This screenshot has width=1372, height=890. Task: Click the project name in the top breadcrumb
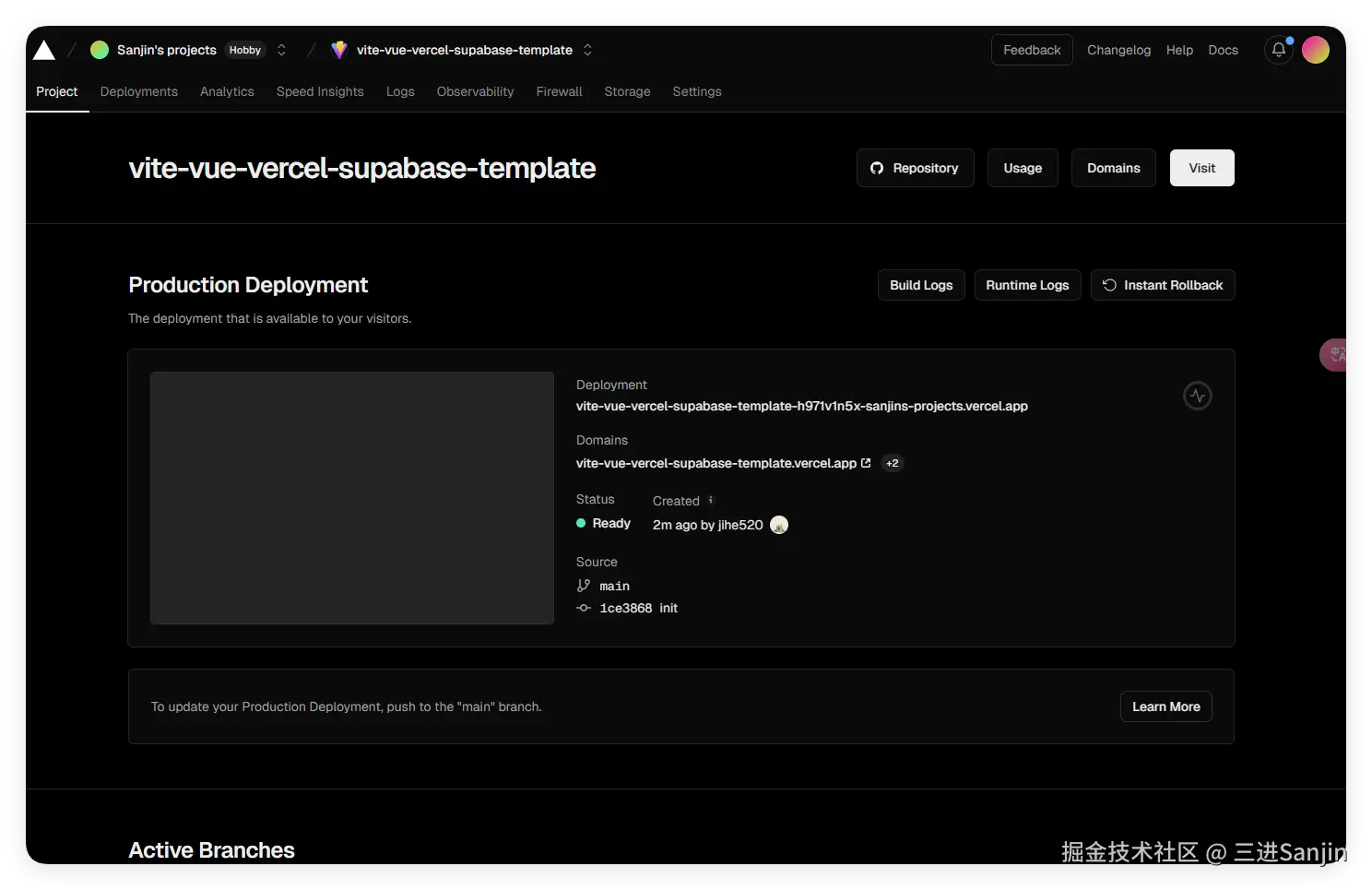[465, 50]
